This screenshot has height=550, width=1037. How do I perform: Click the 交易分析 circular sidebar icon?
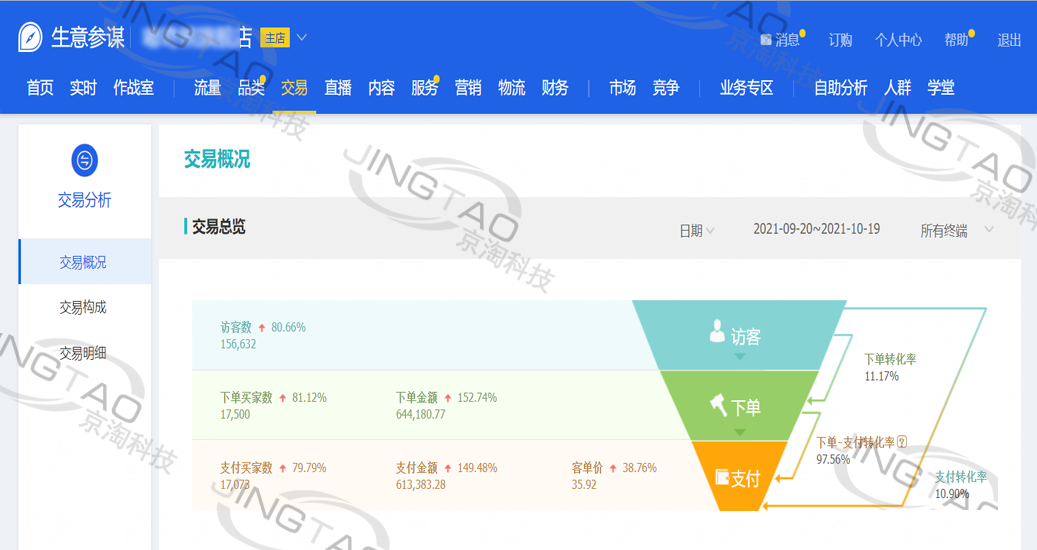click(x=85, y=160)
